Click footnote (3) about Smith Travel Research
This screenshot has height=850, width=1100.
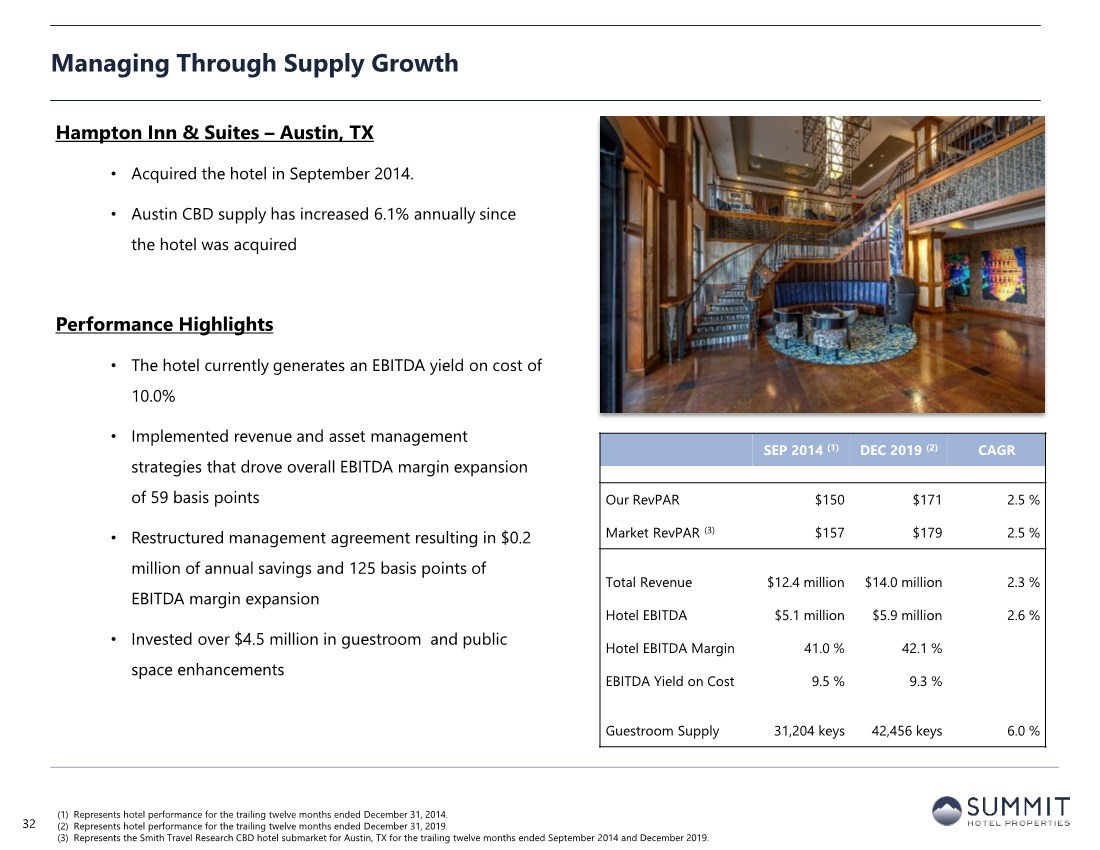point(383,837)
